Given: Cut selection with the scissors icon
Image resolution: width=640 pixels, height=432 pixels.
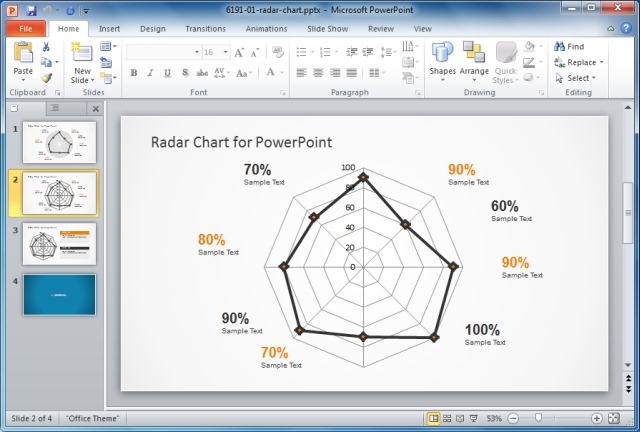Looking at the screenshot, I should [46, 47].
